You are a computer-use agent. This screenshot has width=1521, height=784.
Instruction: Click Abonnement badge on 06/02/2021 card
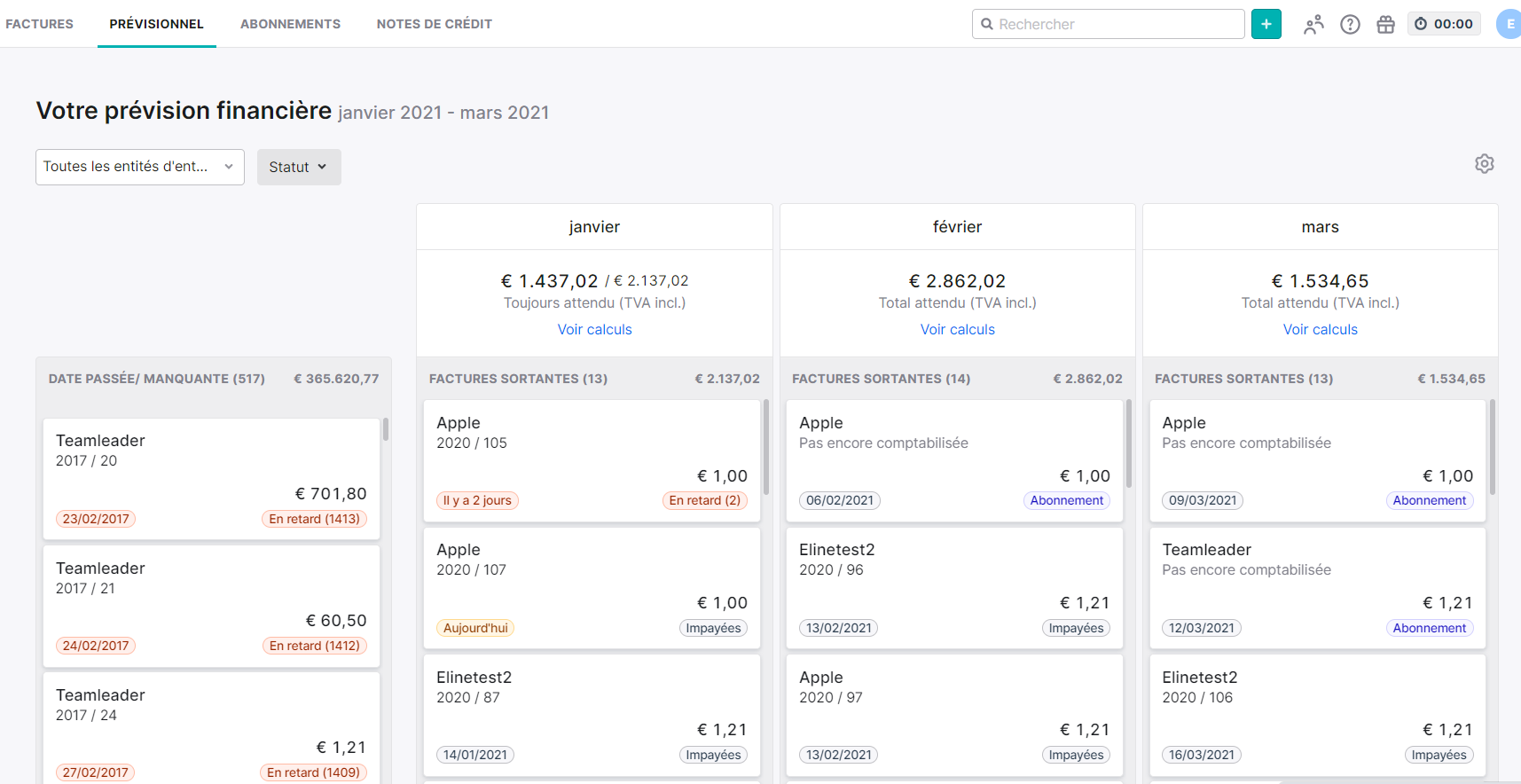coord(1066,500)
